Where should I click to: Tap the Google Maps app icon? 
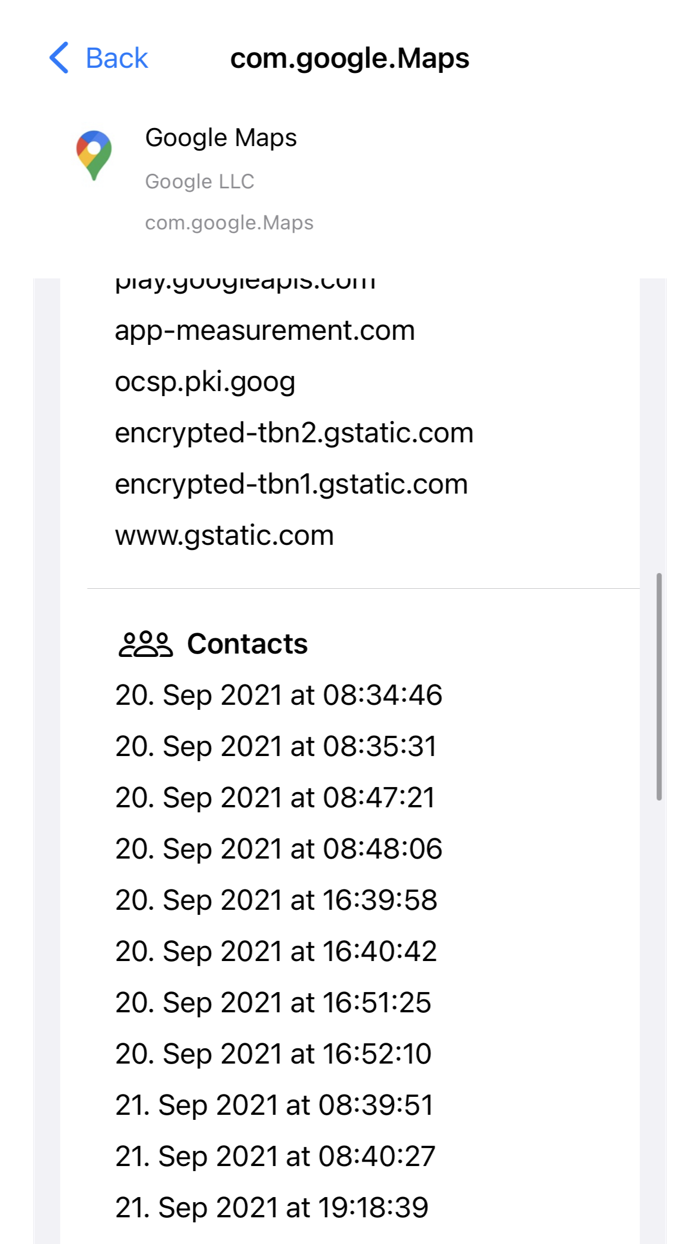(93, 154)
